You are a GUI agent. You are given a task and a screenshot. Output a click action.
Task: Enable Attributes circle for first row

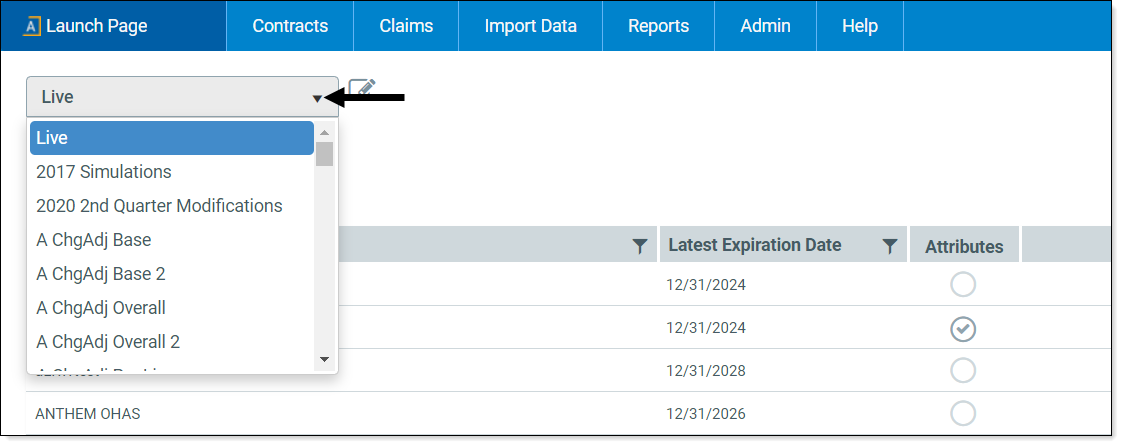[x=963, y=285]
